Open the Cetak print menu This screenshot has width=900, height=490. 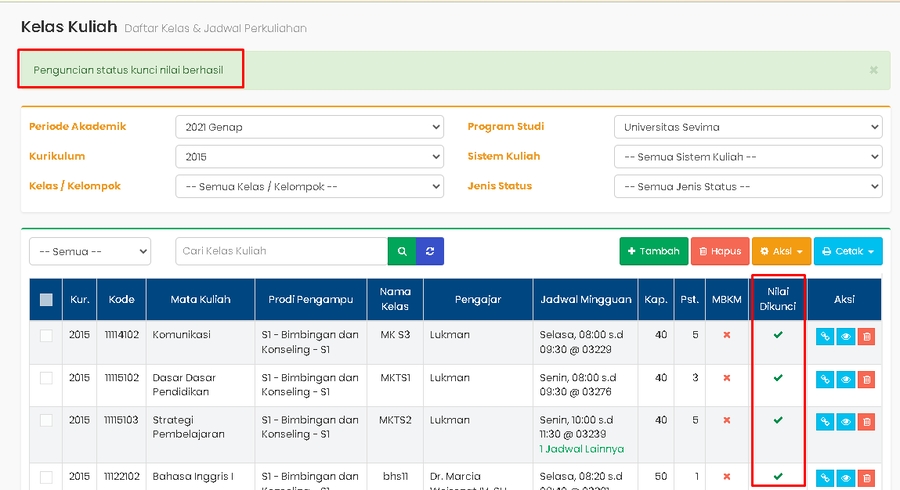point(847,251)
